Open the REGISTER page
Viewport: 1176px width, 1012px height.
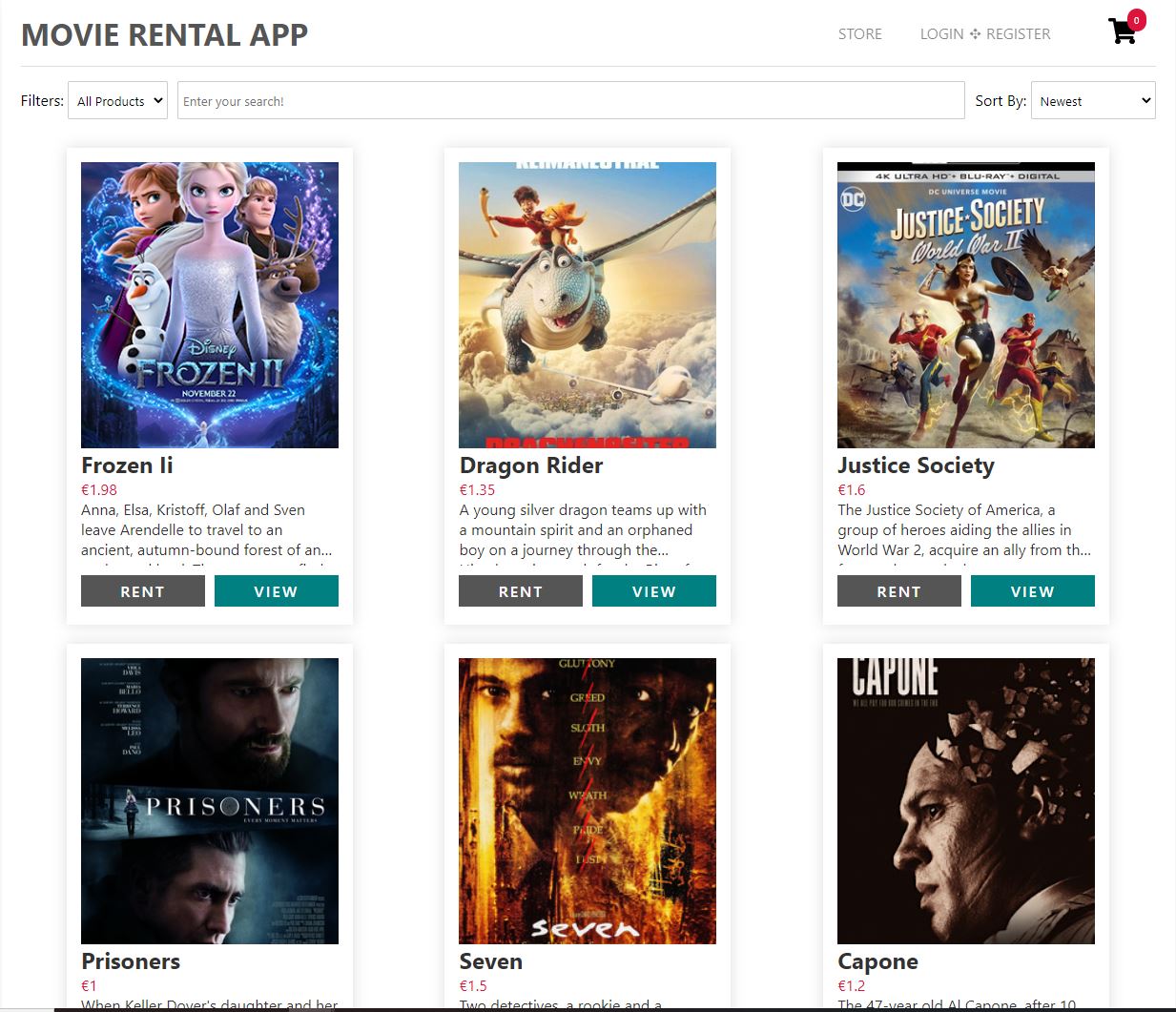tap(1017, 33)
